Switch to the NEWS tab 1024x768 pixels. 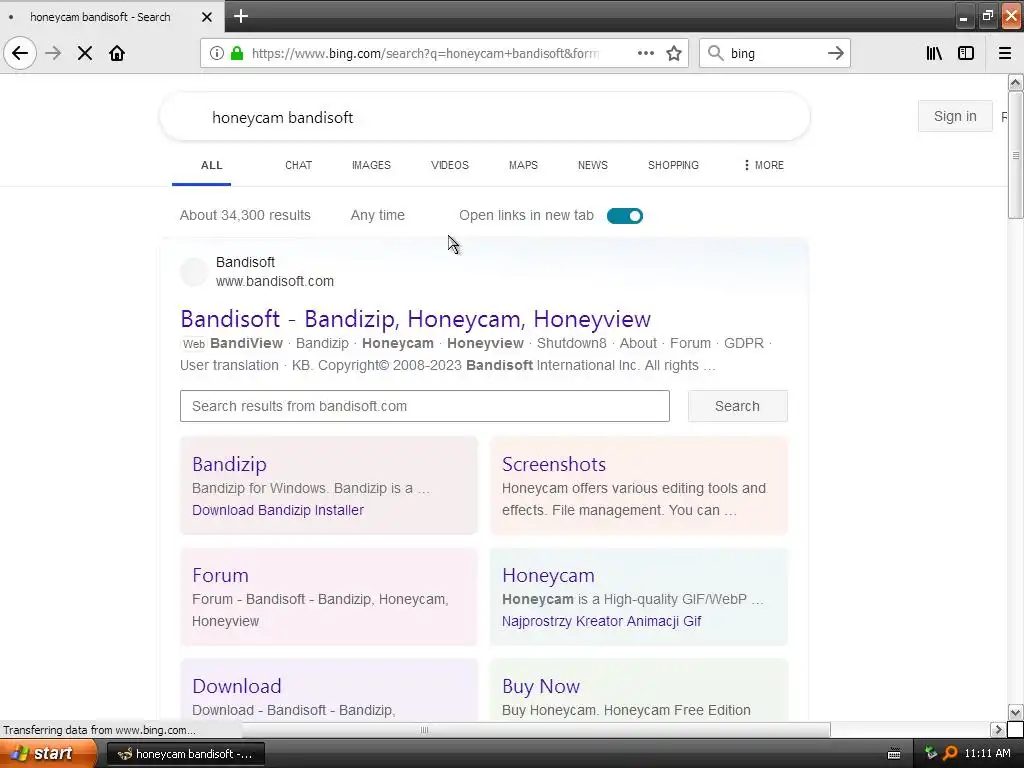point(593,165)
